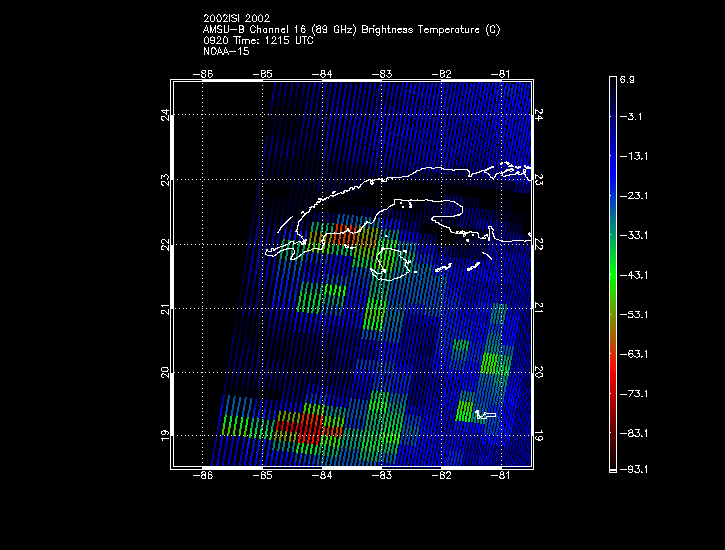Click the -84 longitude label on bottom axis

[x=322, y=477]
